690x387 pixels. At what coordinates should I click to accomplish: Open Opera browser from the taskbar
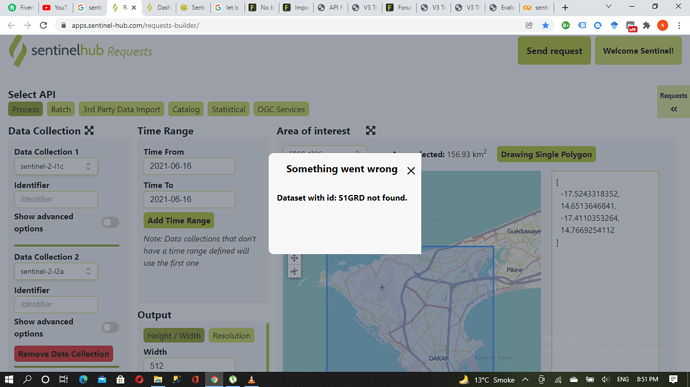(x=139, y=380)
